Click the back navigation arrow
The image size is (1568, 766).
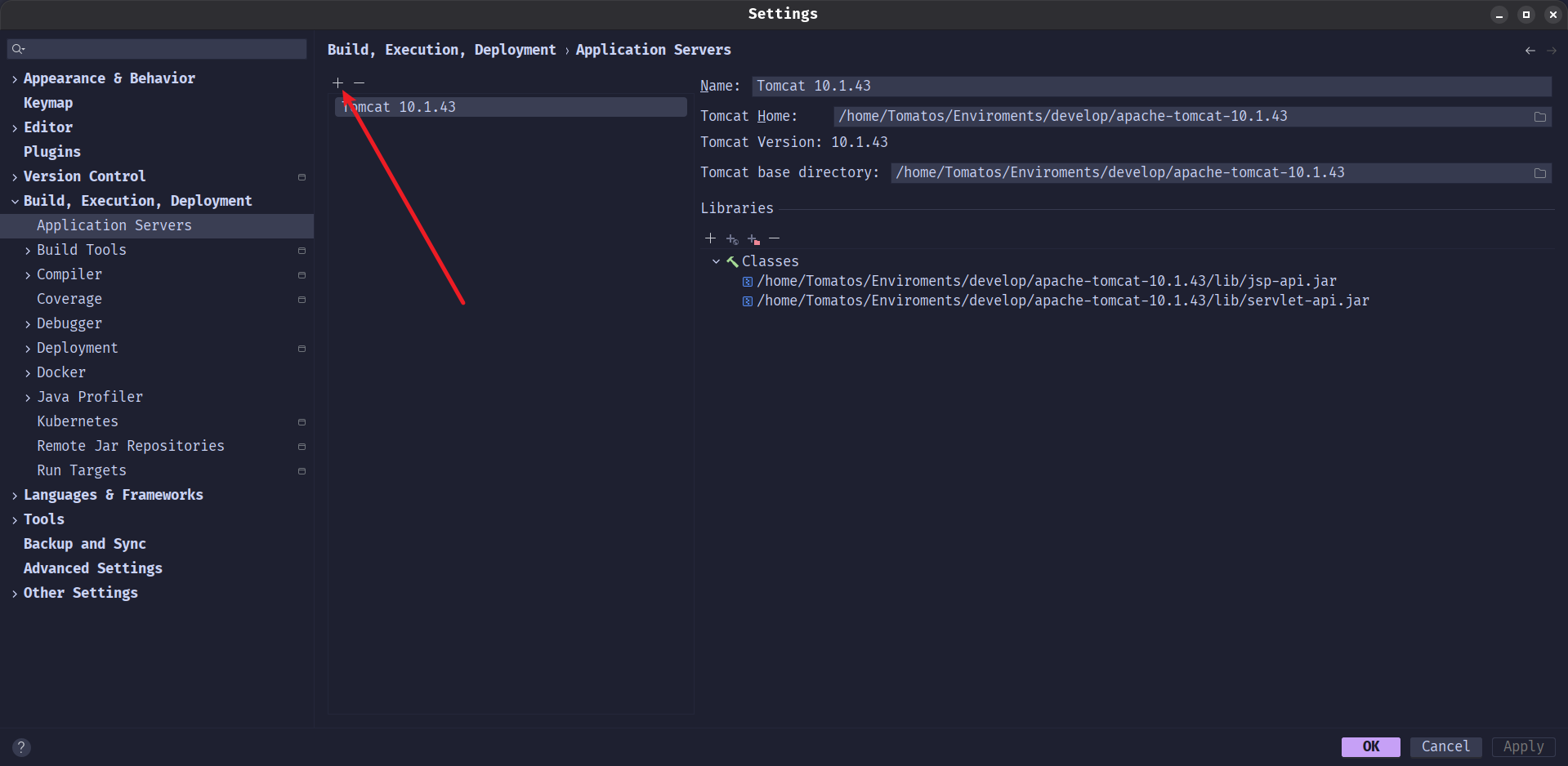pos(1530,51)
